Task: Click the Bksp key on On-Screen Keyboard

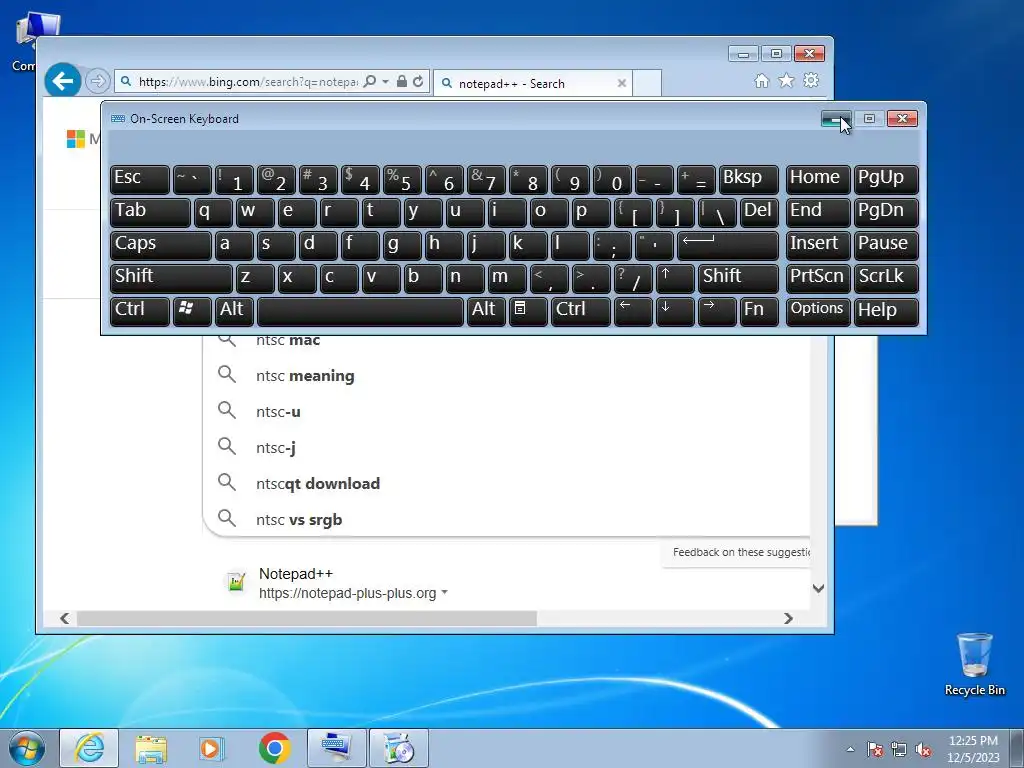Action: coord(748,180)
